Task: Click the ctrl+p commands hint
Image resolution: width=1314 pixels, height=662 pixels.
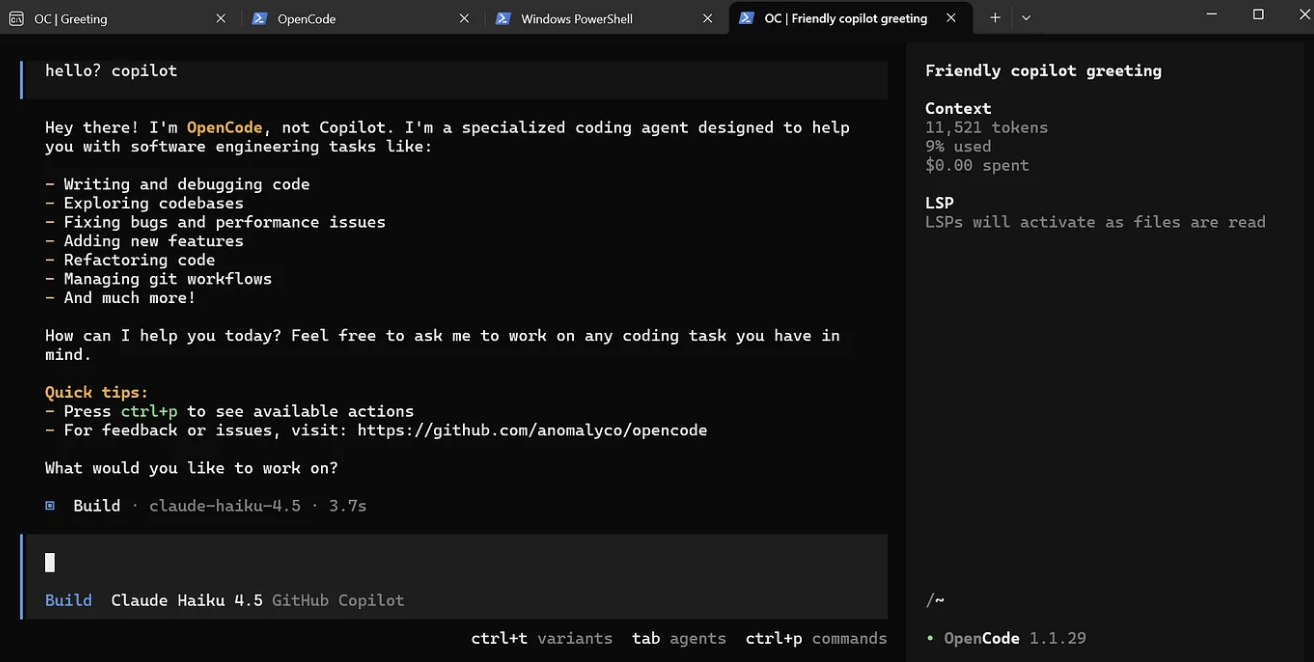Action: coord(816,638)
